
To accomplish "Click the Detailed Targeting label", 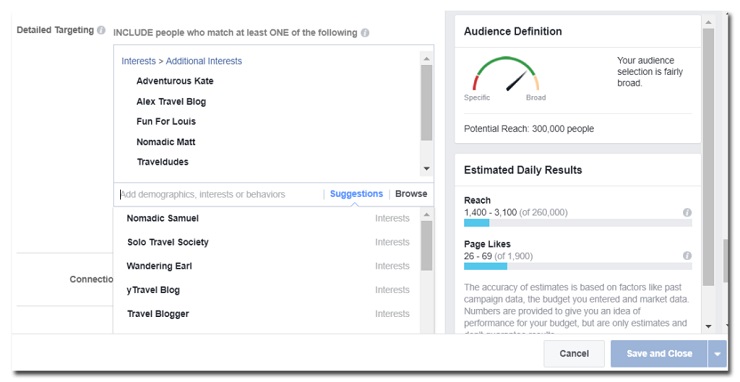I will click(55, 30).
